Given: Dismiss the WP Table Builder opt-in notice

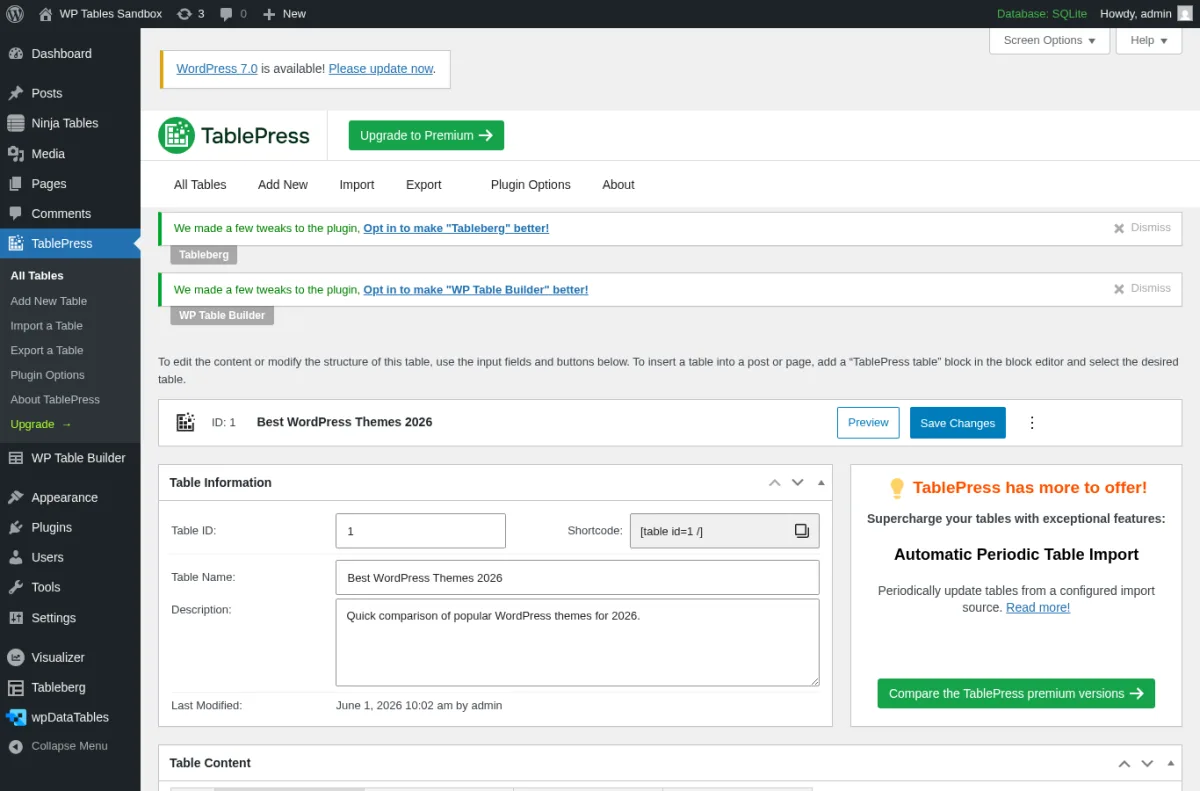Looking at the screenshot, I should pyautogui.click(x=1142, y=288).
